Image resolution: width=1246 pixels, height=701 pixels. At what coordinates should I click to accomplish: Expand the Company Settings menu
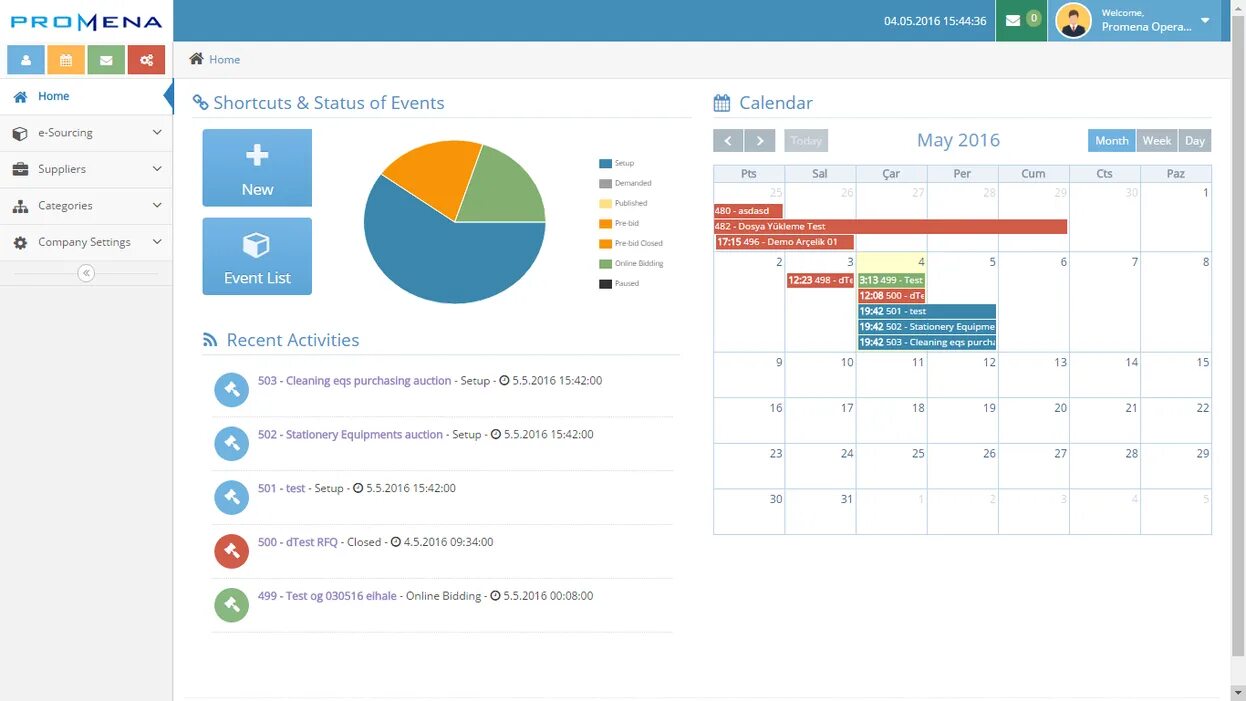tap(157, 242)
